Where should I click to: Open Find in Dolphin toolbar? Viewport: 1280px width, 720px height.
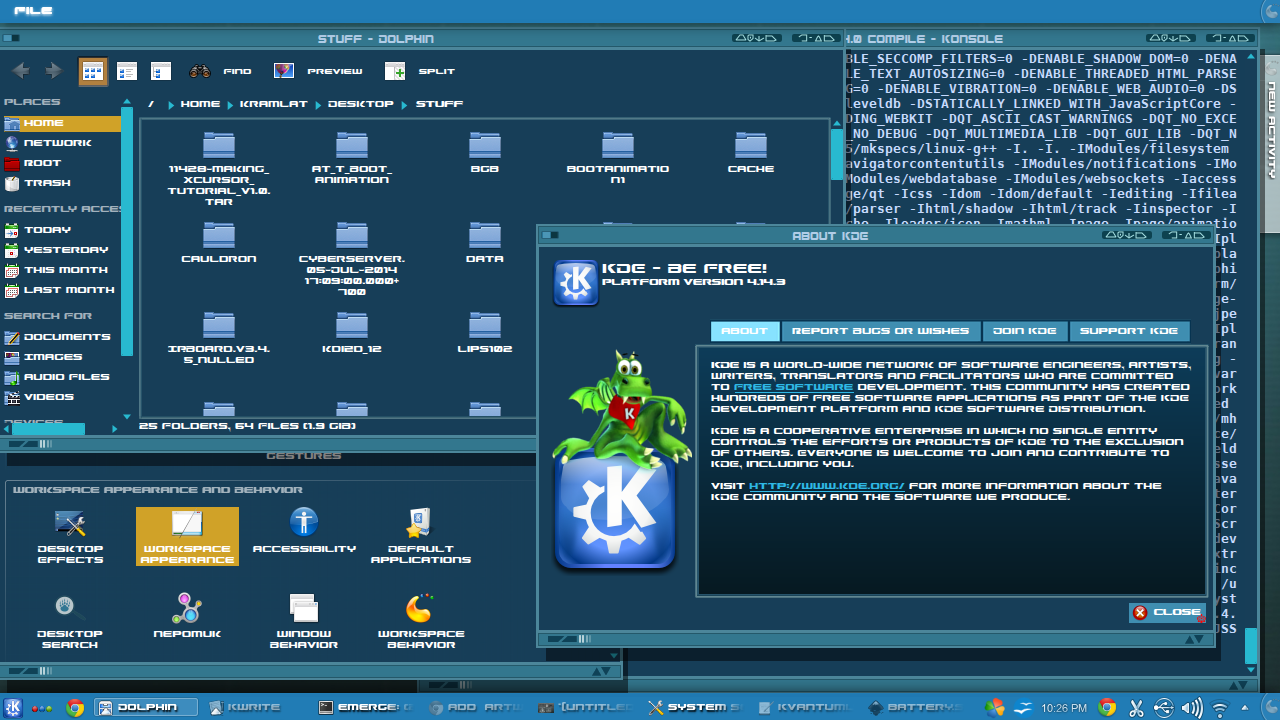[221, 71]
